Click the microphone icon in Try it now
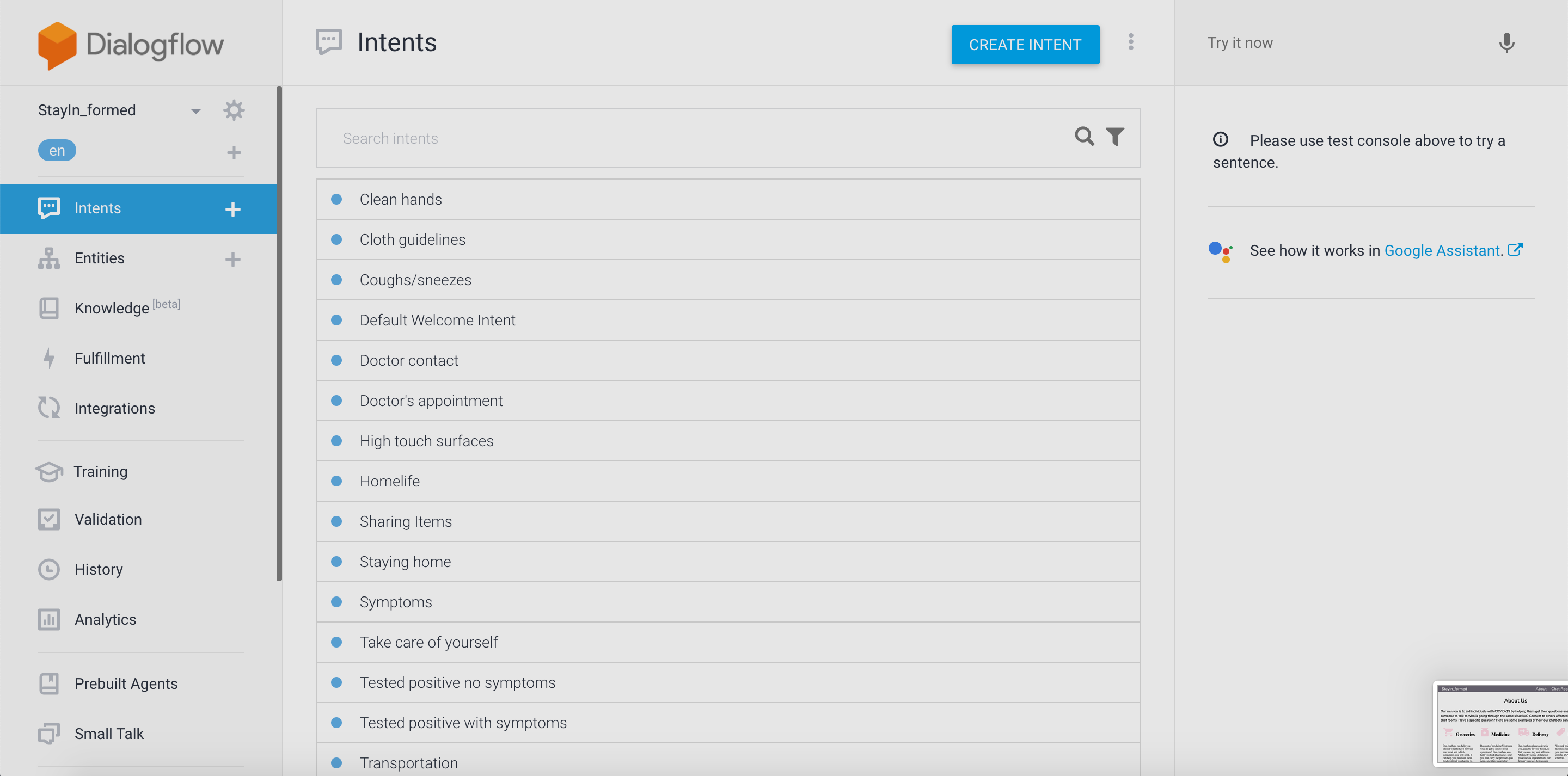 coord(1506,43)
